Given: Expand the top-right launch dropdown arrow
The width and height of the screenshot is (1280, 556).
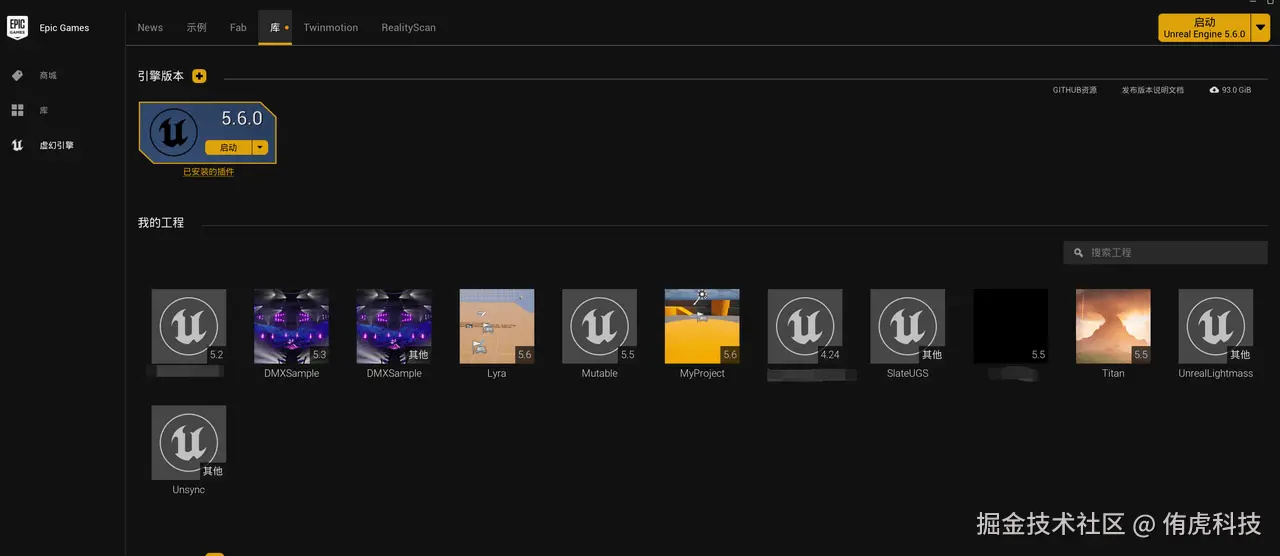Looking at the screenshot, I should click(x=1261, y=28).
